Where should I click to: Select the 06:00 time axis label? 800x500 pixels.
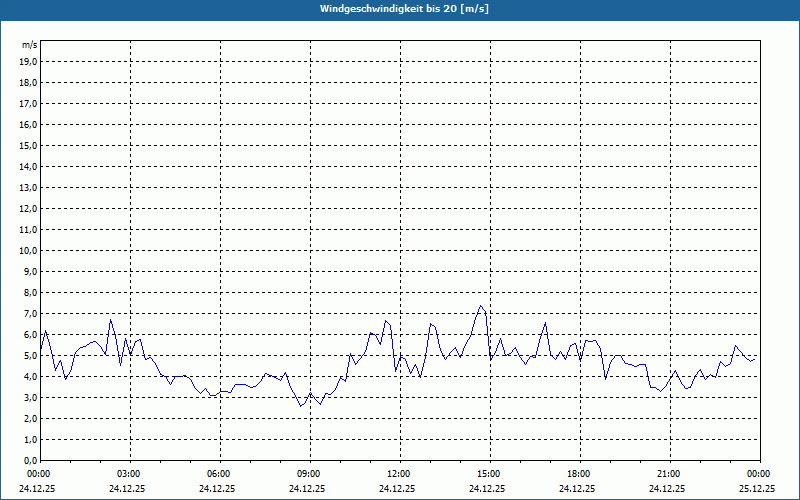click(x=219, y=473)
